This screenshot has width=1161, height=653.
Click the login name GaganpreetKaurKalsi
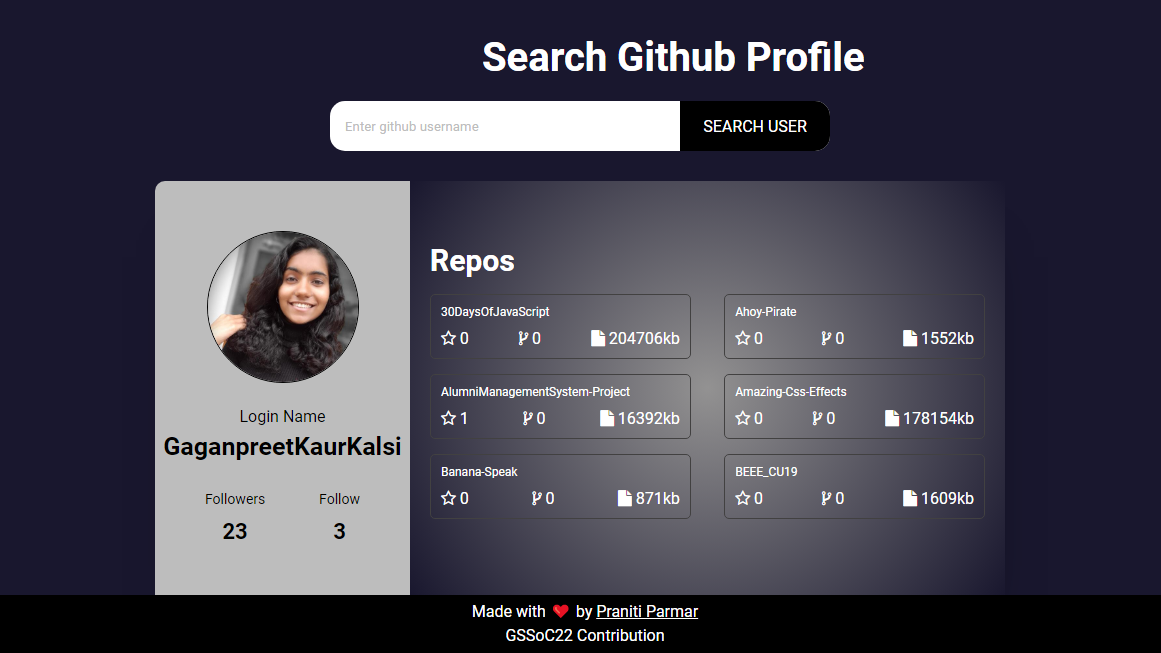(x=282, y=447)
